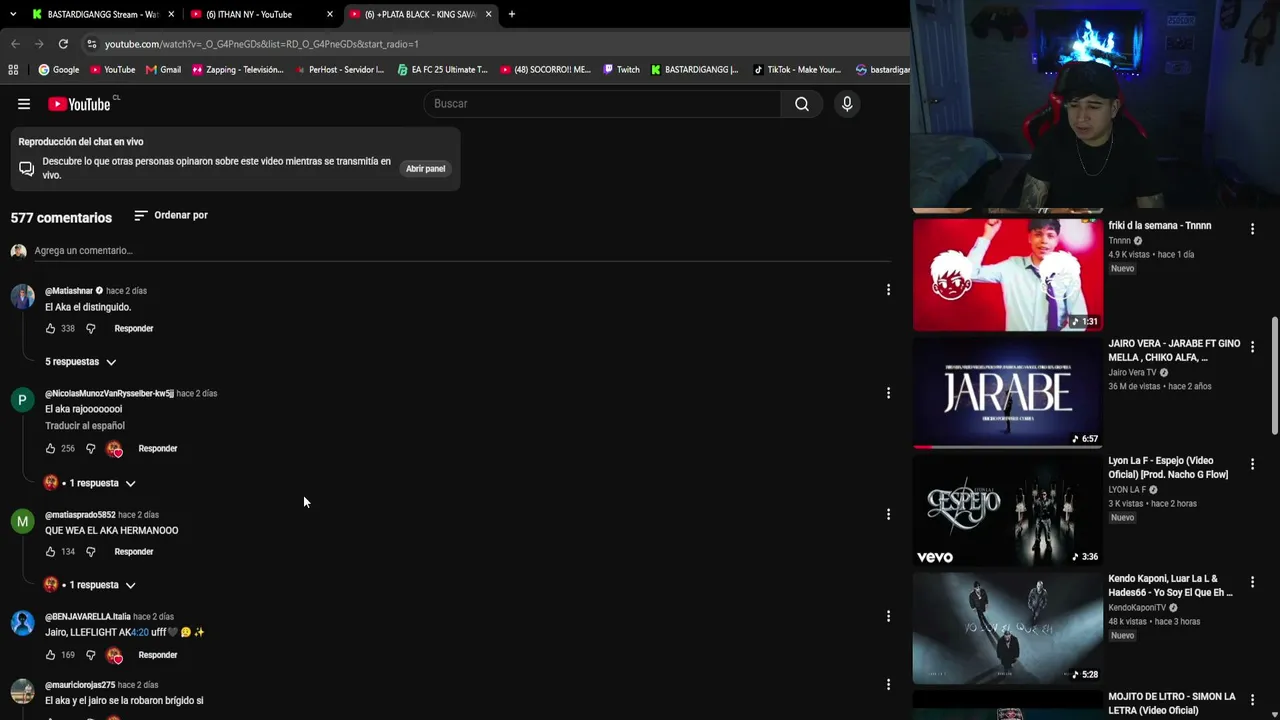Open more options for 'friki d la semana' video

tap(1252, 229)
